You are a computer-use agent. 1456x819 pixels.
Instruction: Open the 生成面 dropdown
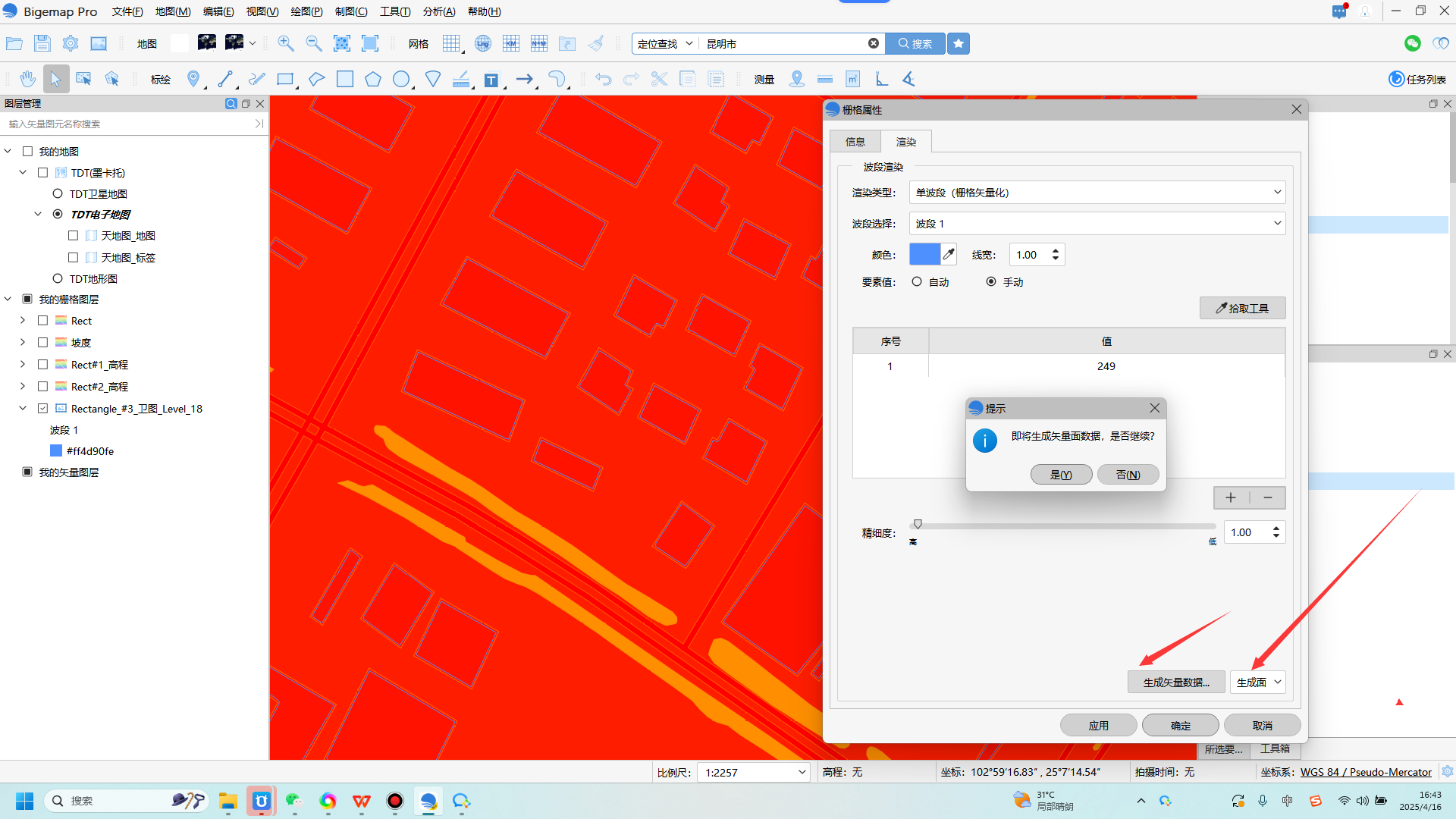point(1257,682)
